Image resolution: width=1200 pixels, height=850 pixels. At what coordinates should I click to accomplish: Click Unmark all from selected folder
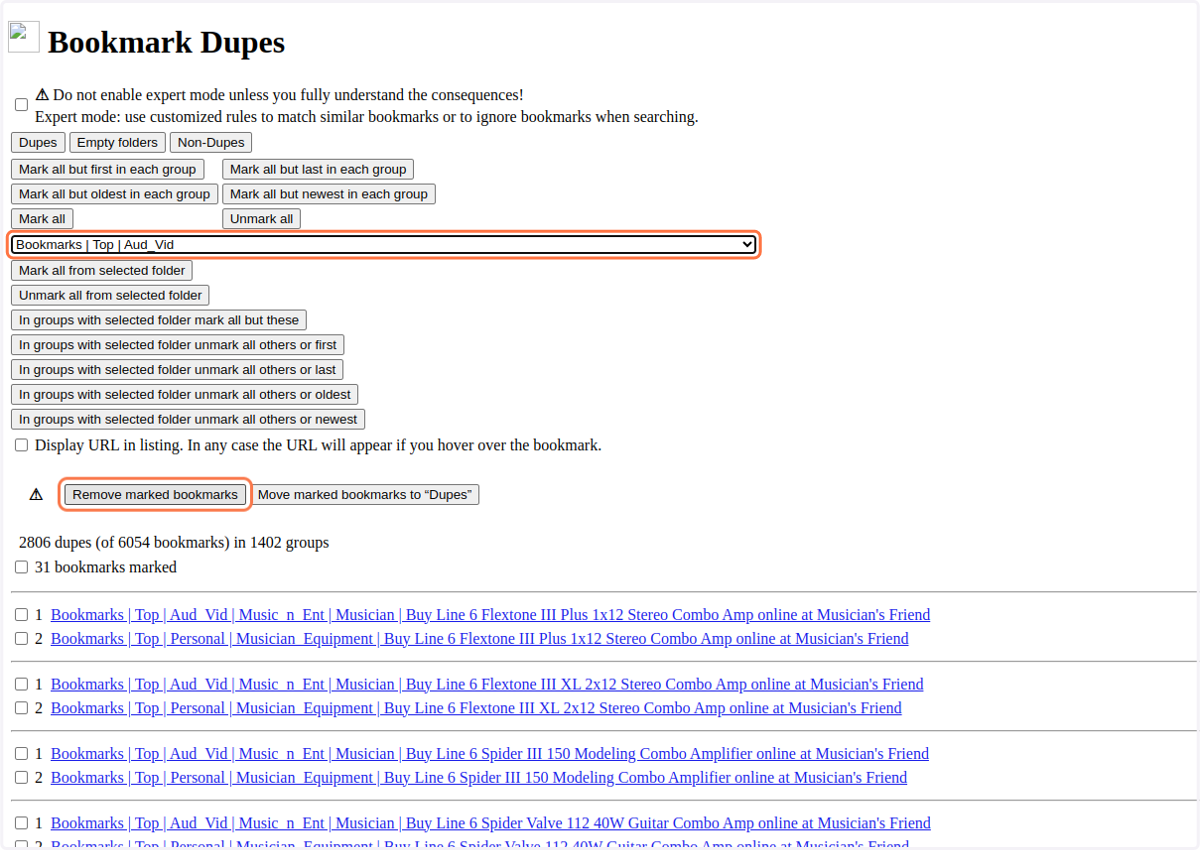[110, 295]
